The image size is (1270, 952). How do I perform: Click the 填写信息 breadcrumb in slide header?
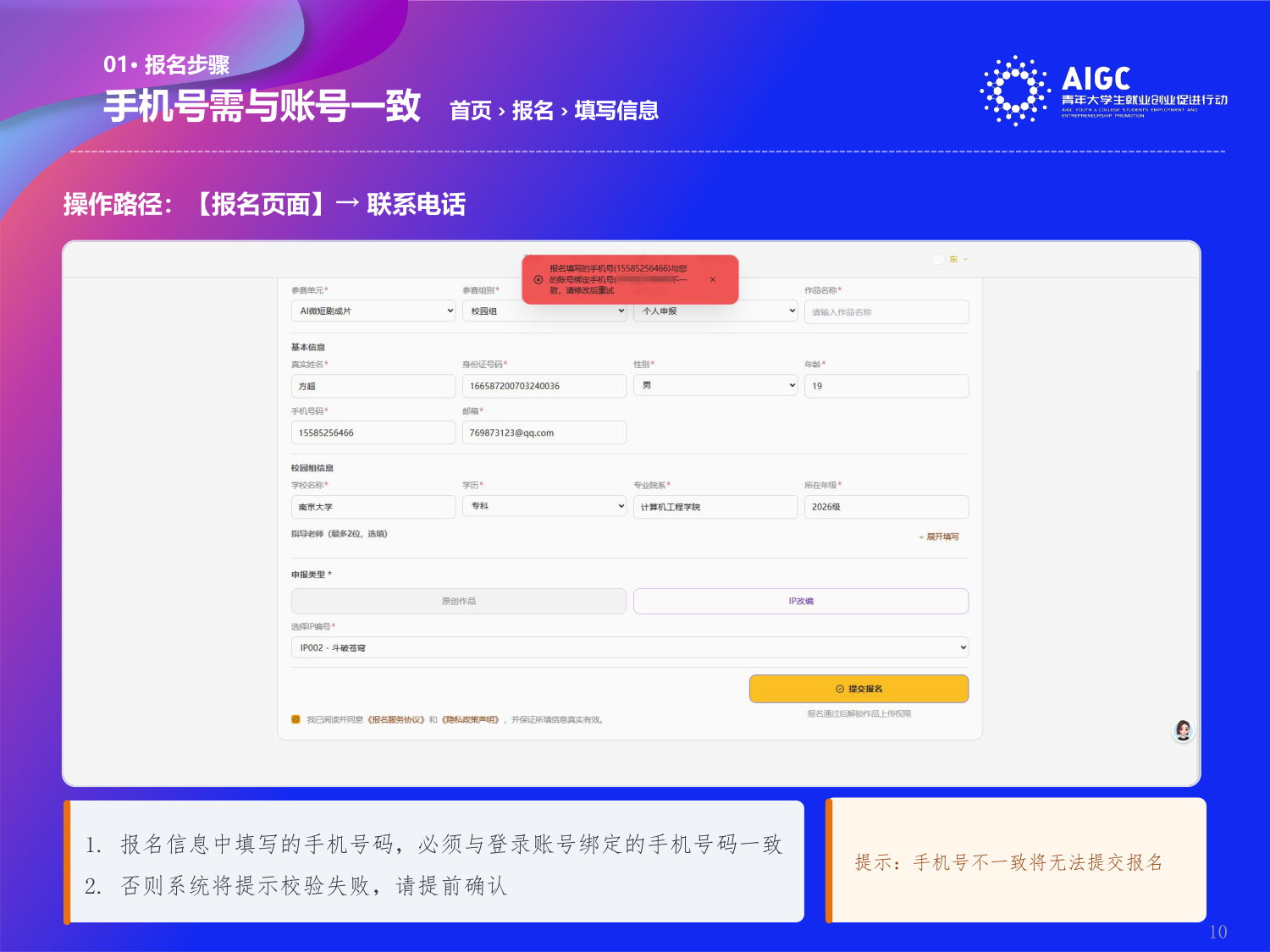pyautogui.click(x=616, y=111)
